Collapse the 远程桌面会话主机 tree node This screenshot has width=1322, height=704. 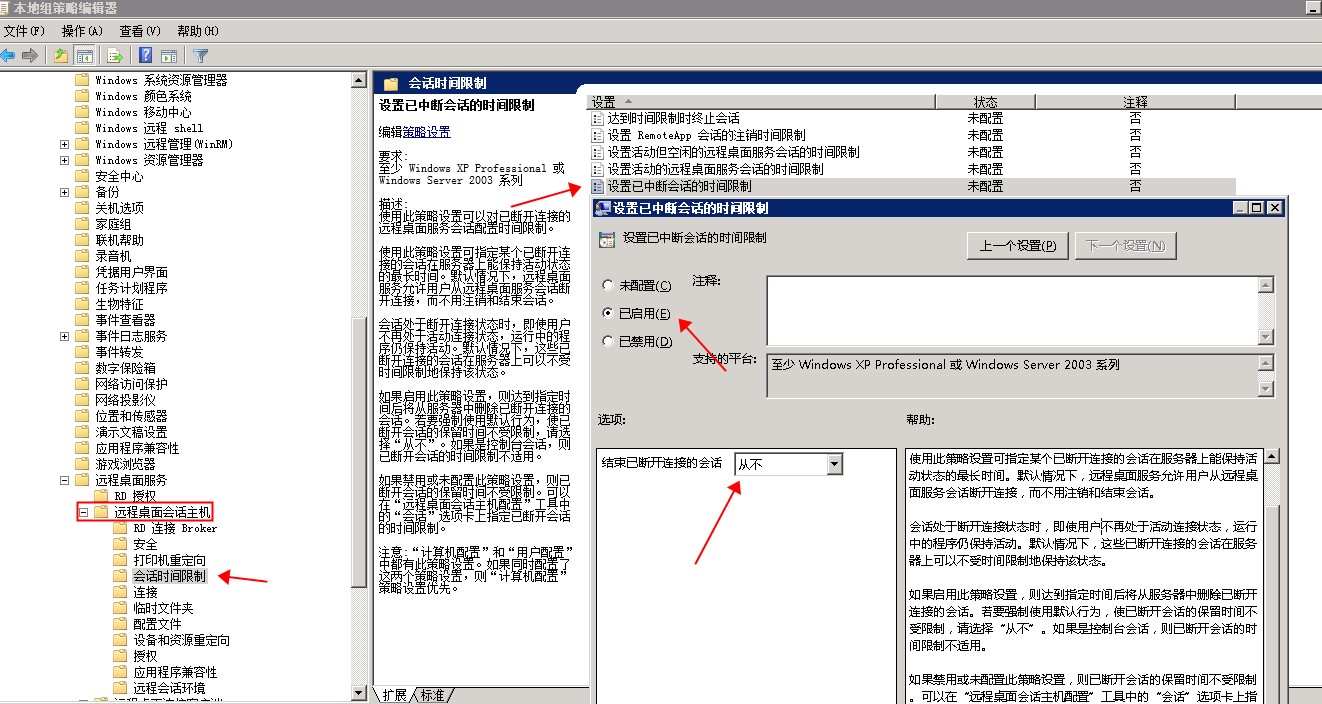point(85,512)
